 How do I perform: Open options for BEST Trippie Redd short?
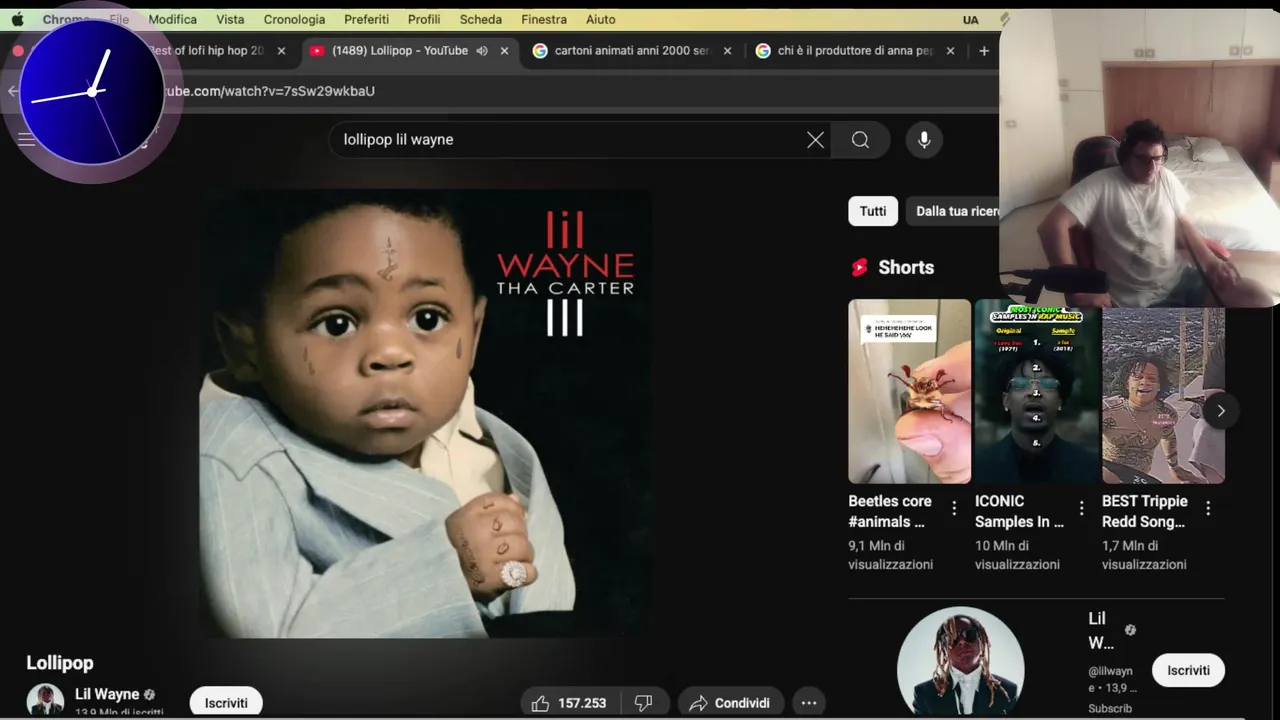[x=1208, y=508]
